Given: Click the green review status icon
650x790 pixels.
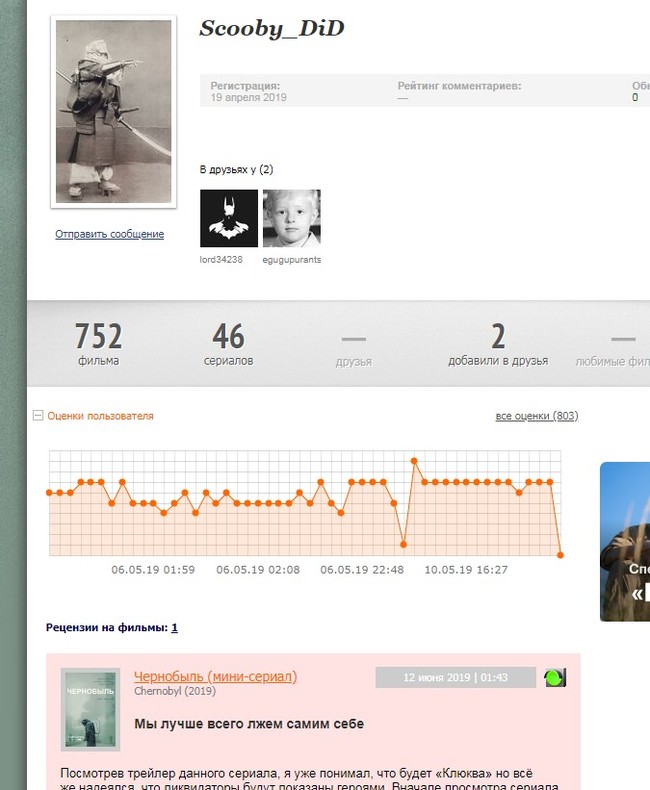Looking at the screenshot, I should (554, 678).
